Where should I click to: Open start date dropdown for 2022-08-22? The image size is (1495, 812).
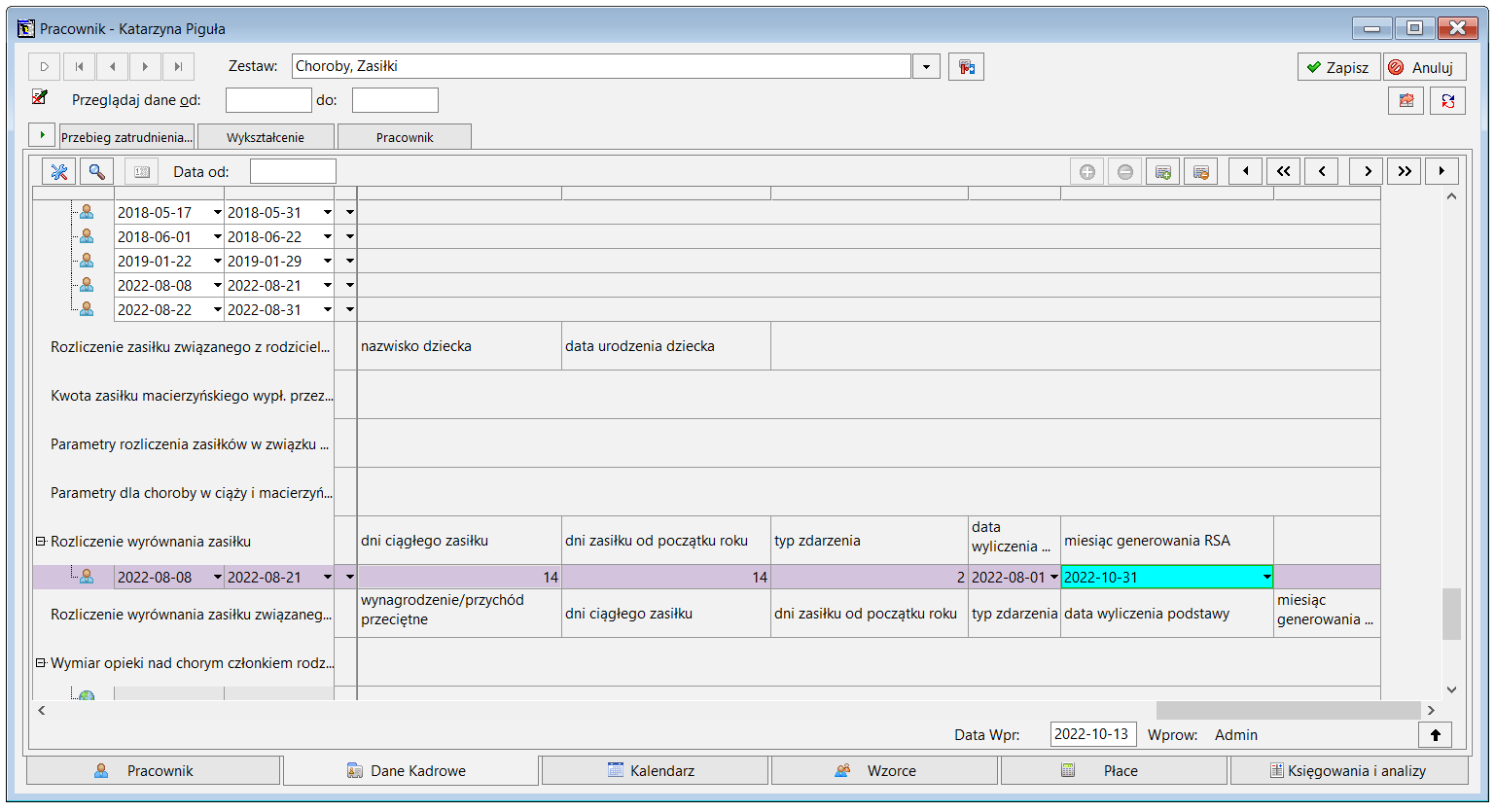point(217,309)
